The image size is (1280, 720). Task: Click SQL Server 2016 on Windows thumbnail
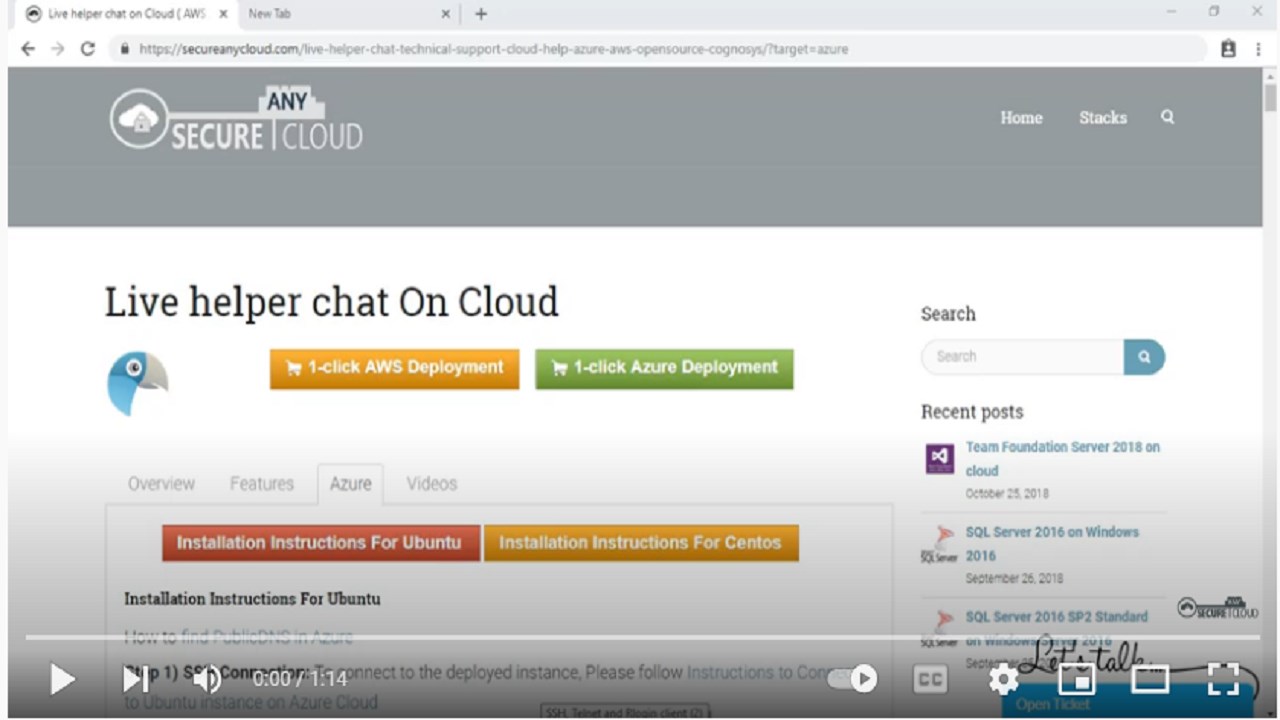coord(940,544)
